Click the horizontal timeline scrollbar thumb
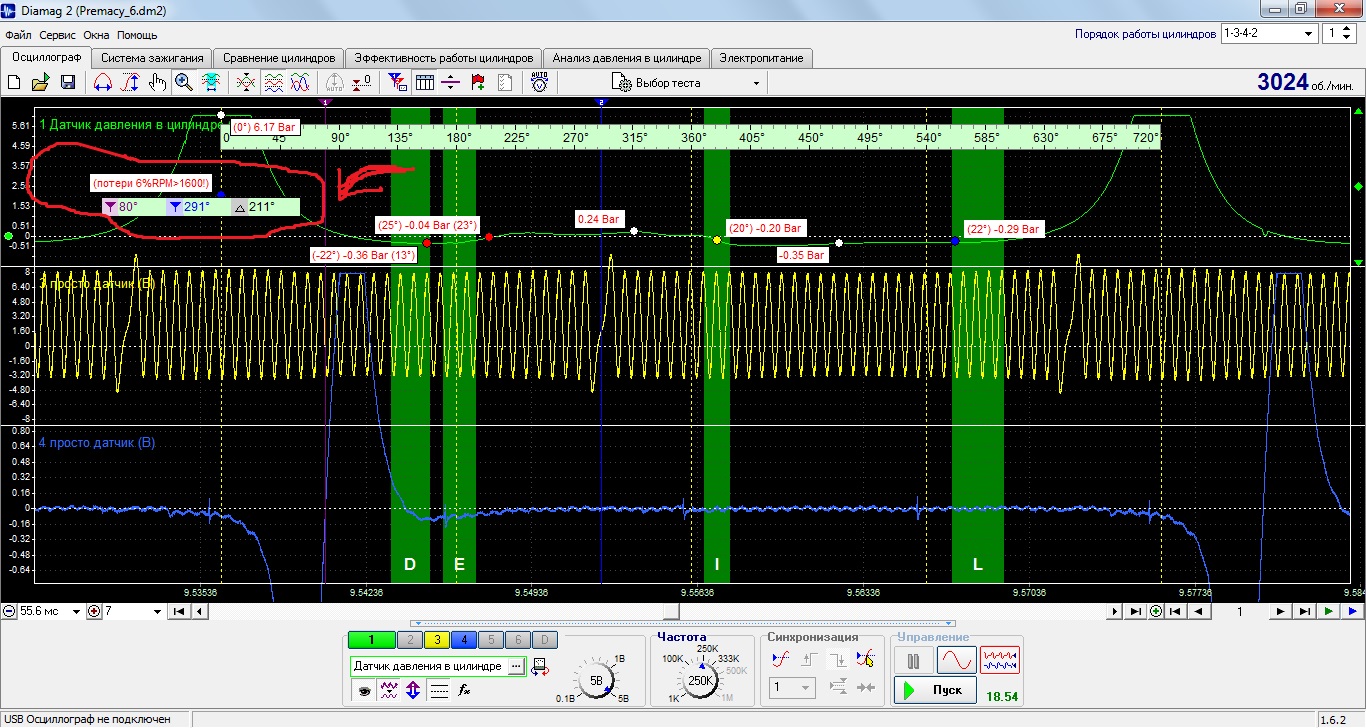Screen dimensions: 1366x728 coord(671,611)
